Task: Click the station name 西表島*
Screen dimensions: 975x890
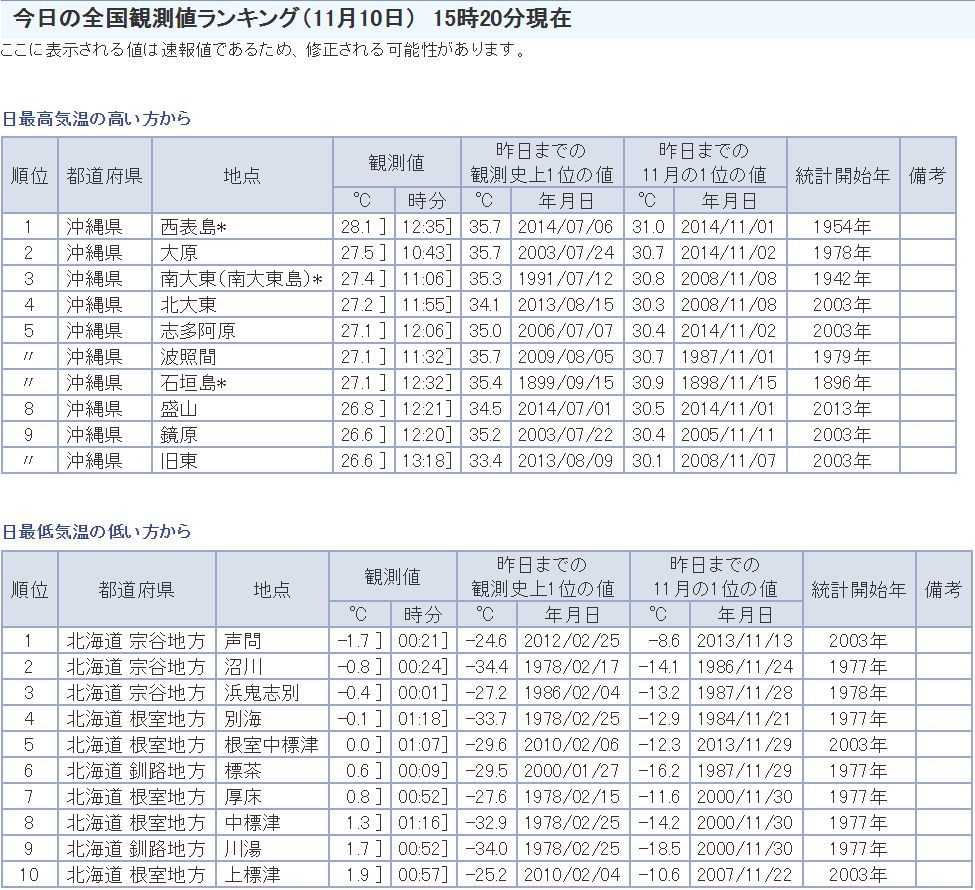Action: pos(193,227)
